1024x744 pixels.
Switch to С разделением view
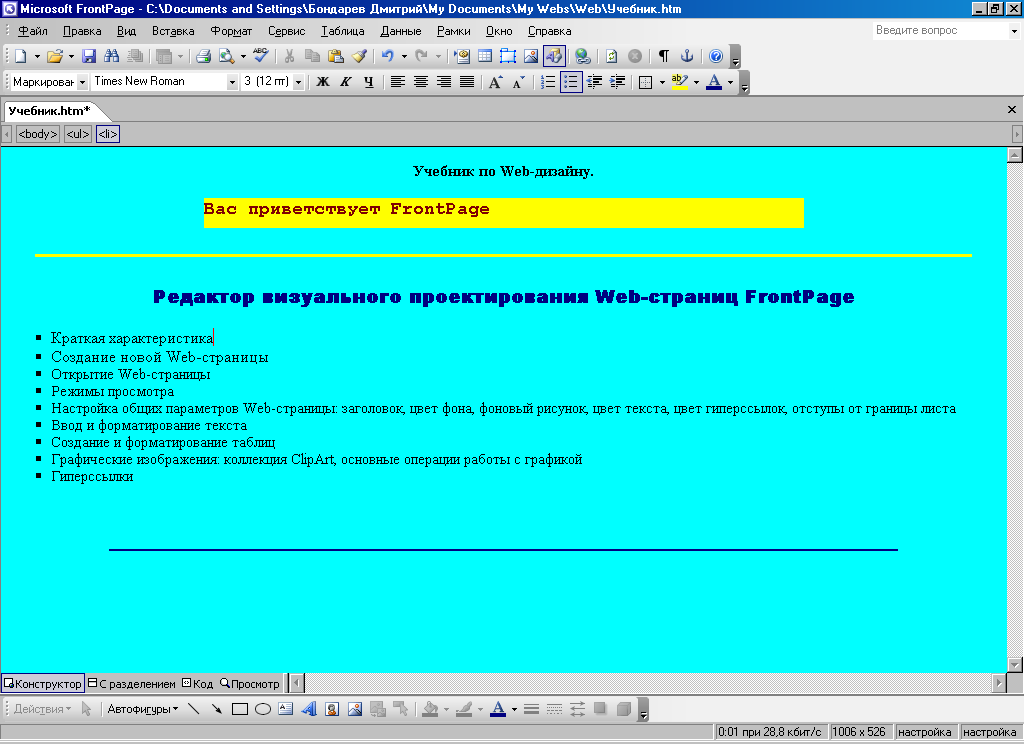133,683
